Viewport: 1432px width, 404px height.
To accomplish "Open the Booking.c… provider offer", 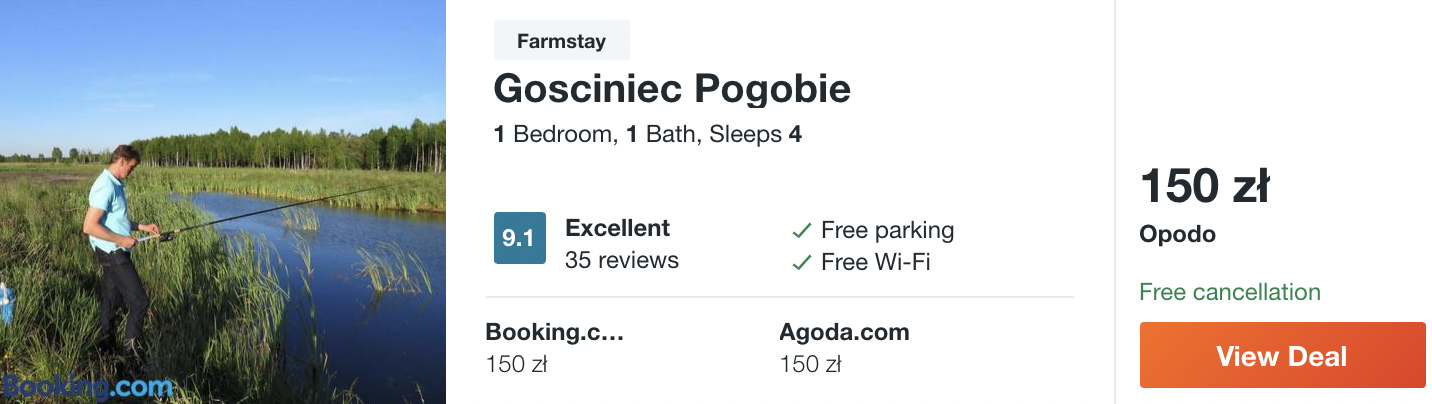I will click(x=555, y=332).
